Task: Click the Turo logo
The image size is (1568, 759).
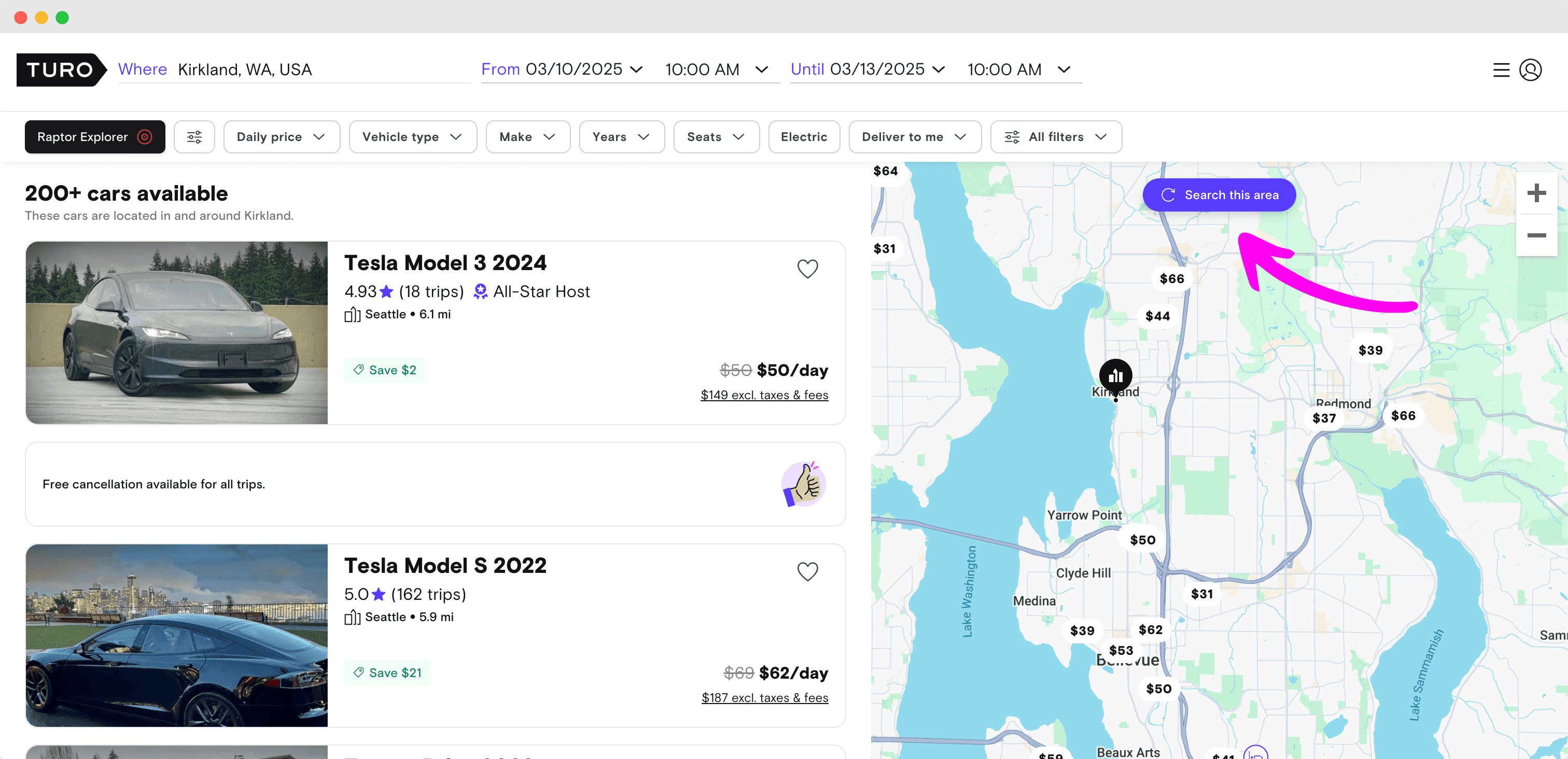Action: pos(62,69)
